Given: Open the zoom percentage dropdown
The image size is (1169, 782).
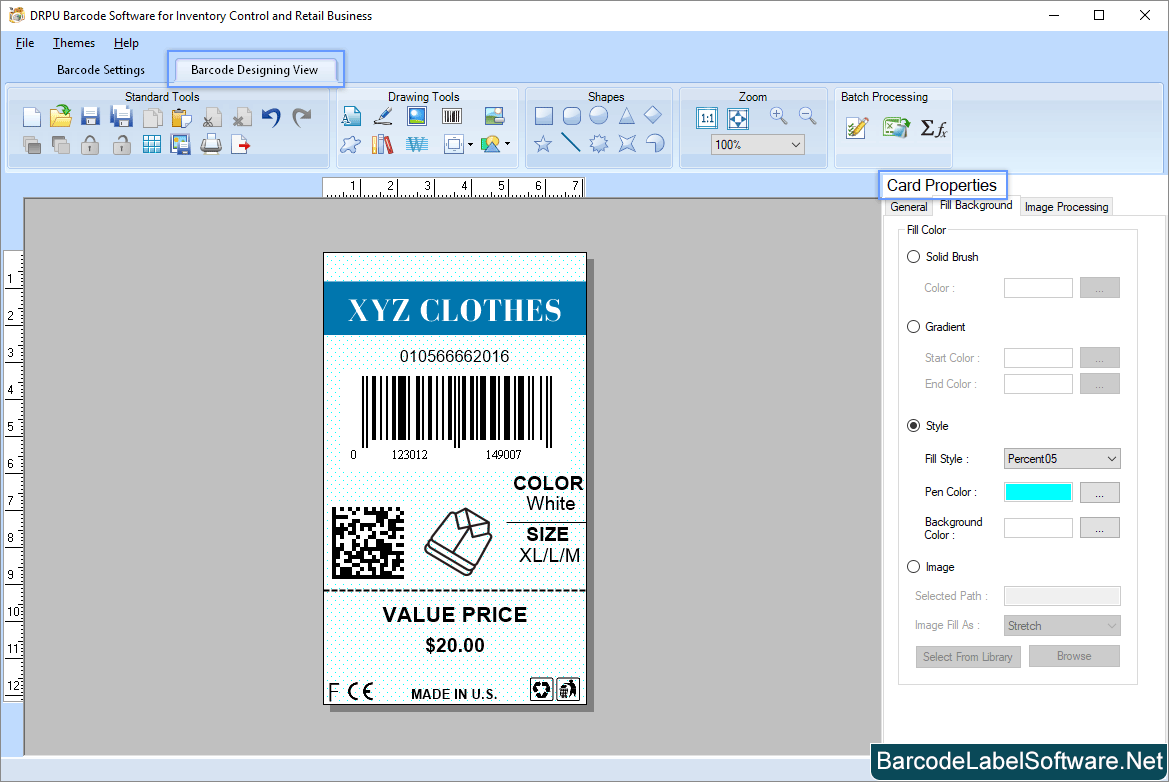Looking at the screenshot, I should tap(757, 144).
